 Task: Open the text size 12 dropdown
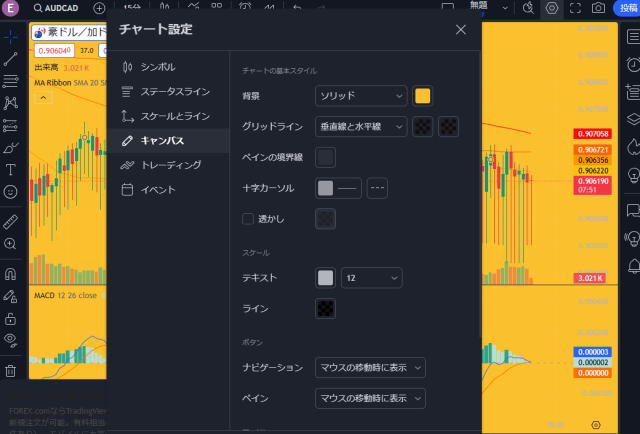click(x=371, y=278)
